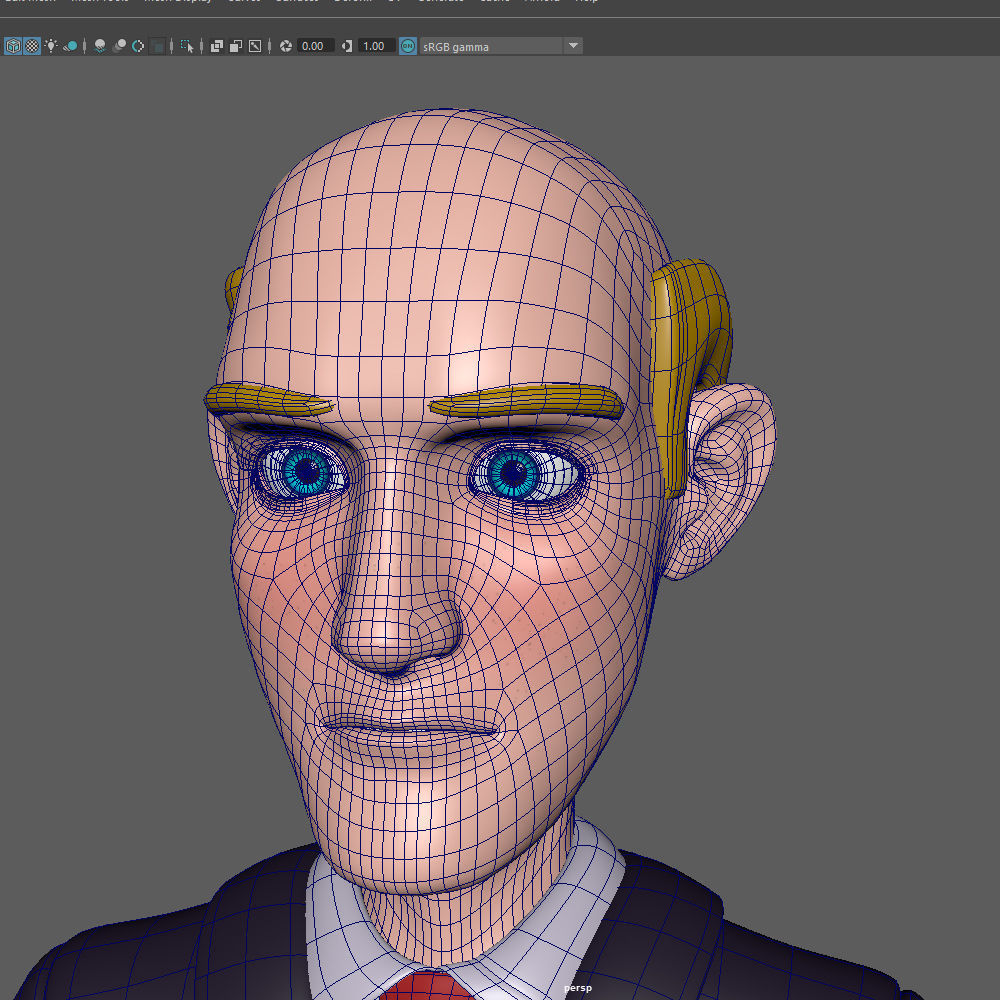
Task: Toggle screen space ambient occlusion icon
Action: [99, 46]
